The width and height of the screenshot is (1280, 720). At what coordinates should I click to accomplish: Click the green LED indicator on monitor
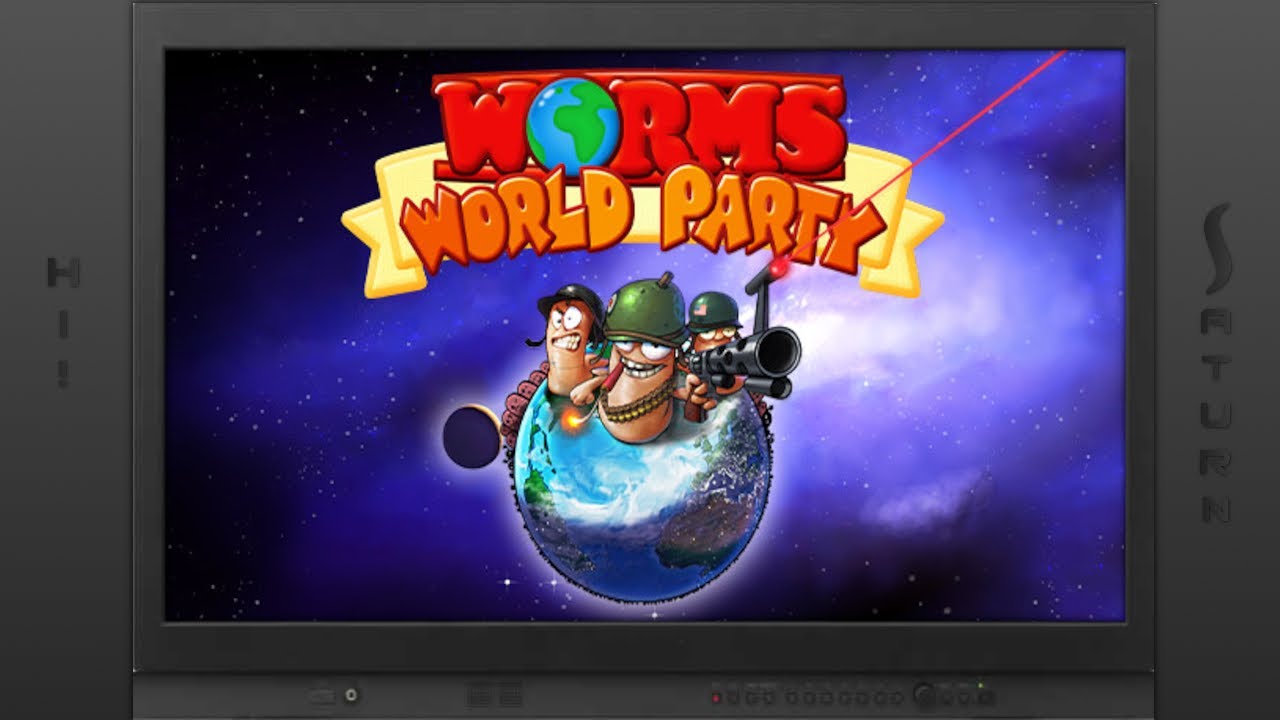pos(980,686)
